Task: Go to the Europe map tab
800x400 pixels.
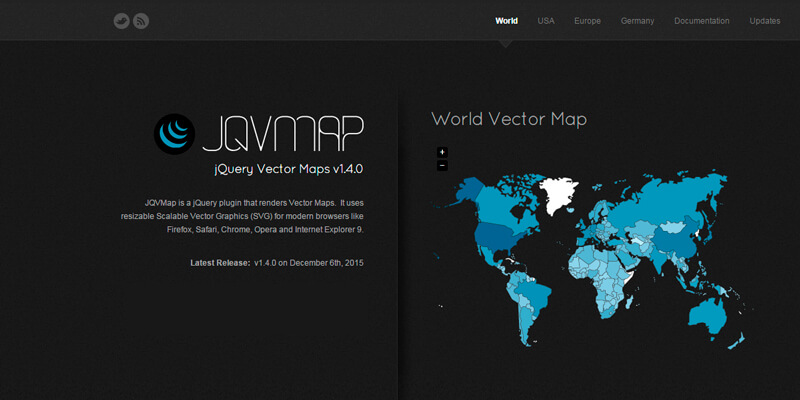Action: tap(587, 21)
